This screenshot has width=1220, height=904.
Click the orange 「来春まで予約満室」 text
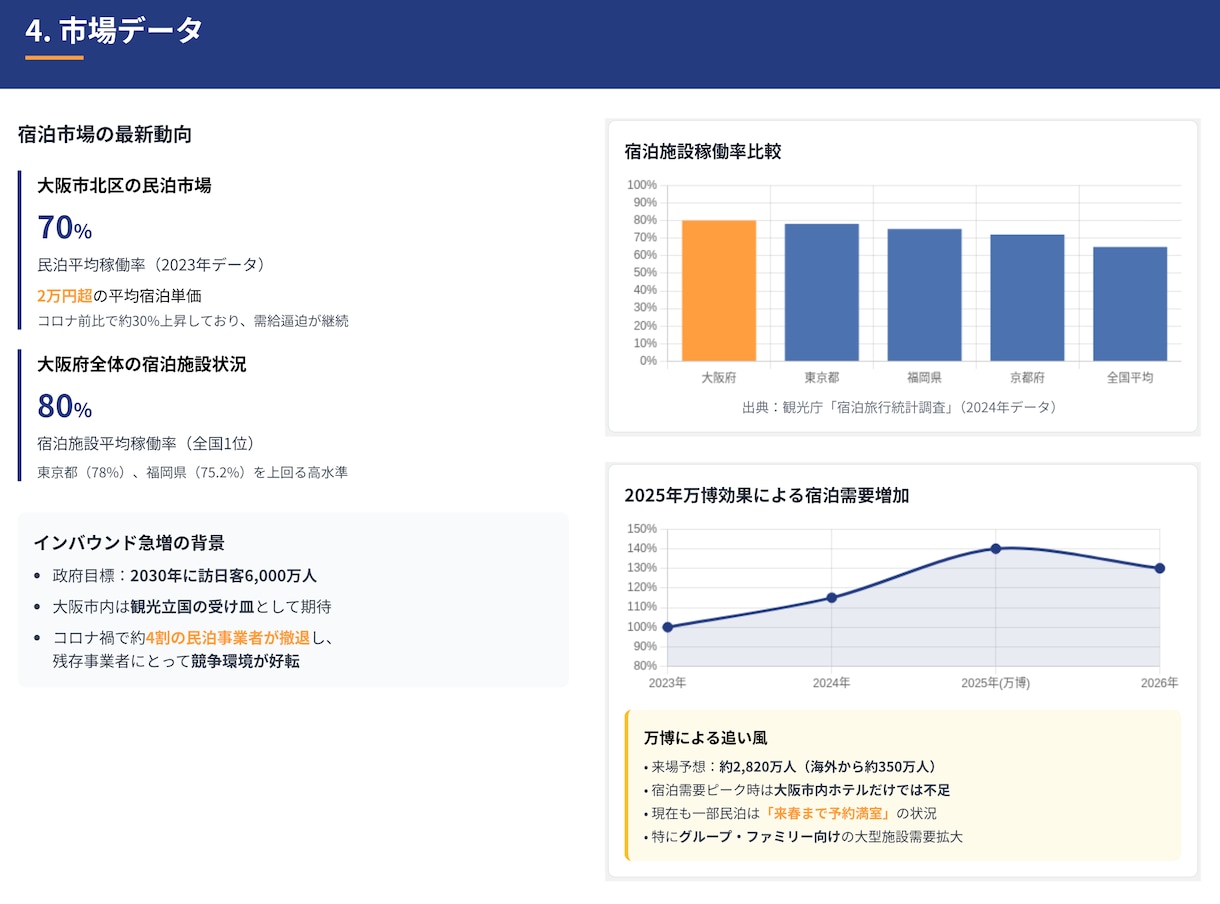pos(826,814)
